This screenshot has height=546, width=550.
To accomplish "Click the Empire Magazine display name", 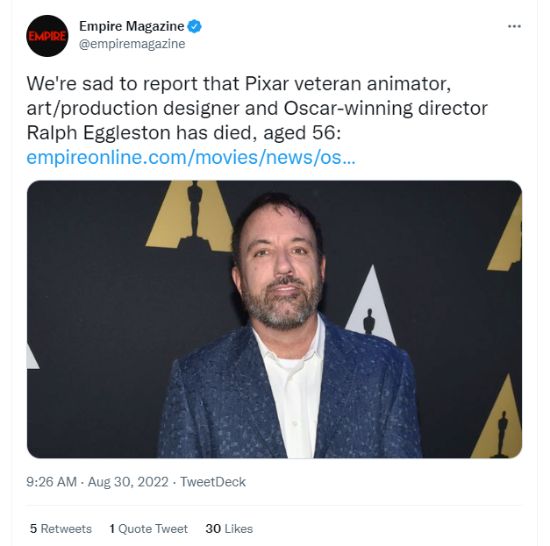I will click(x=132, y=26).
